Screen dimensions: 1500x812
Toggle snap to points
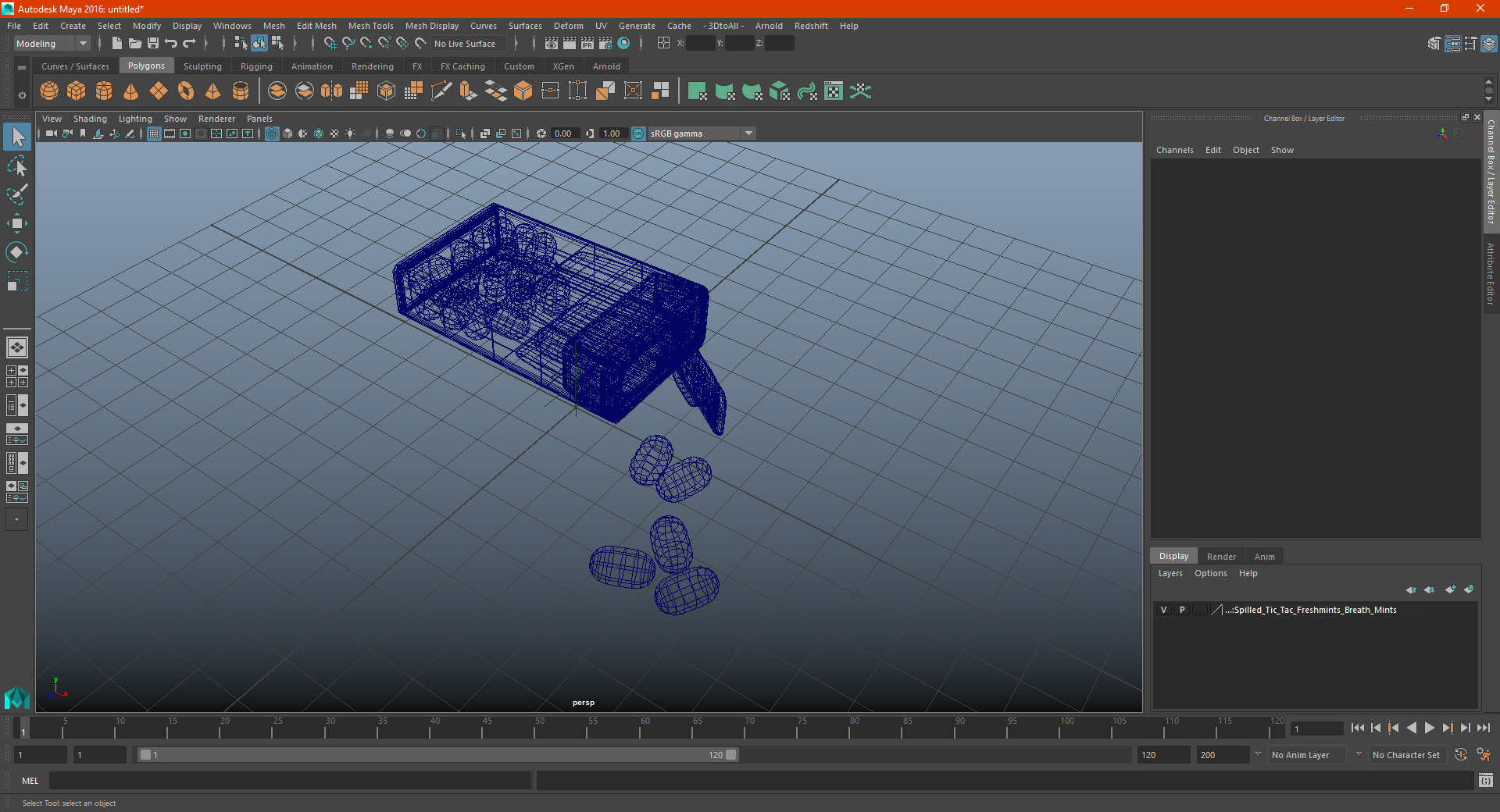coord(366,44)
